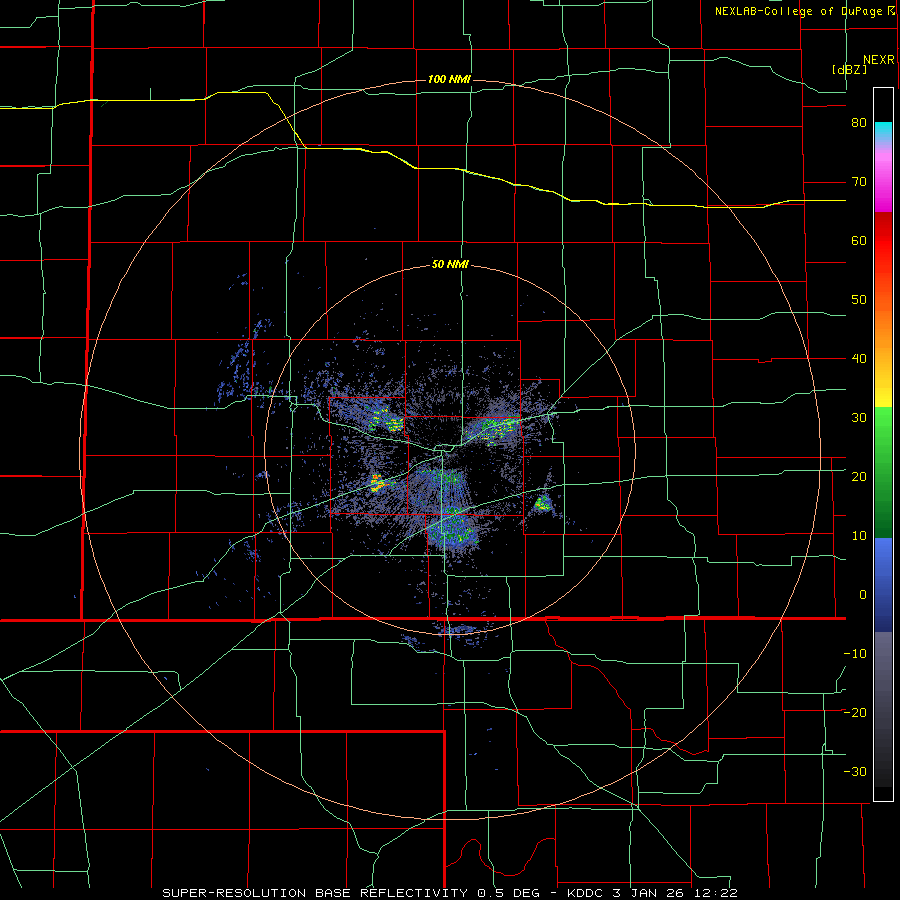The image size is (900, 900).
Task: Click the -30 dBZ scale value
Action: [855, 771]
